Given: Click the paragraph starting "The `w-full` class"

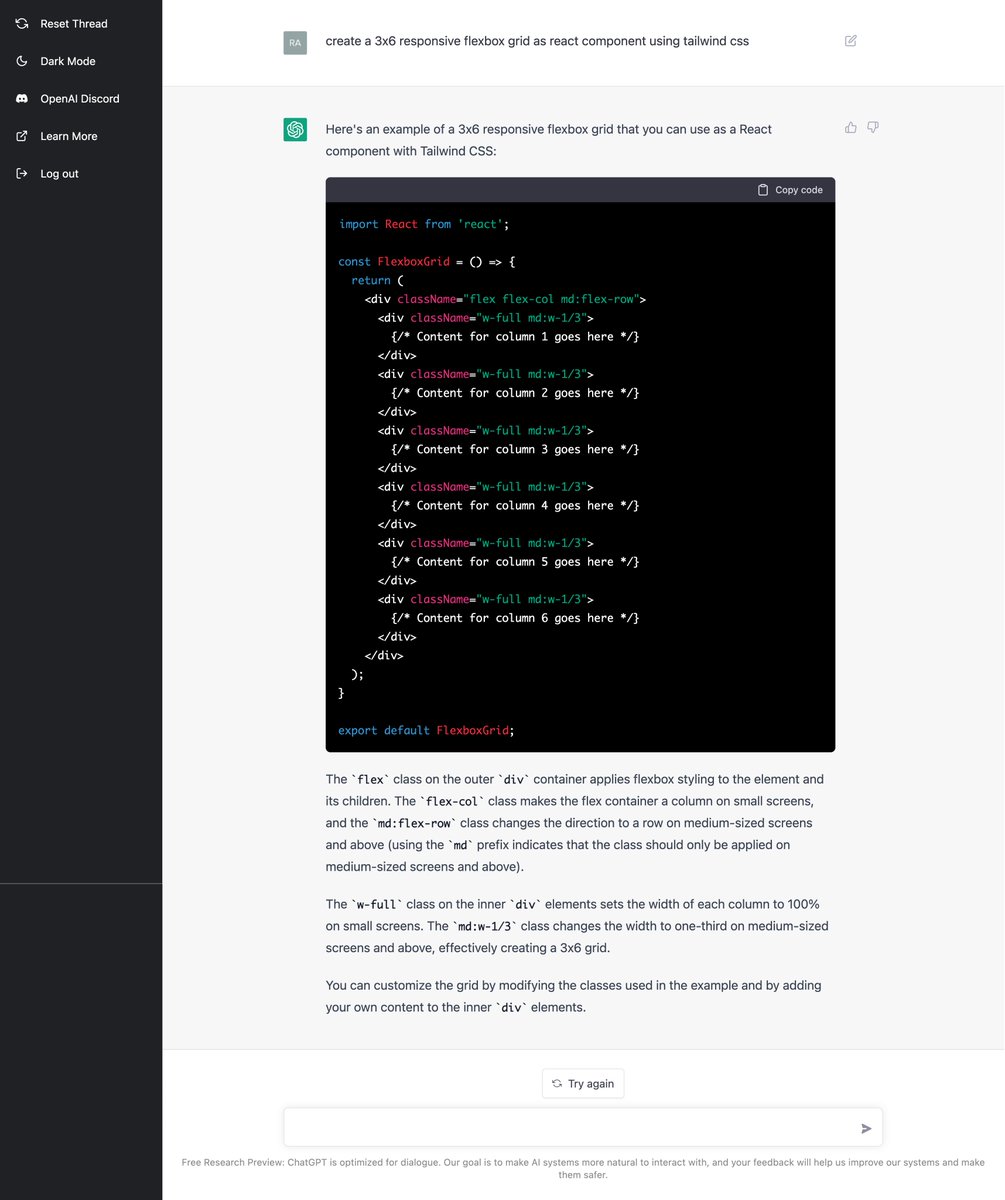Looking at the screenshot, I should (577, 926).
